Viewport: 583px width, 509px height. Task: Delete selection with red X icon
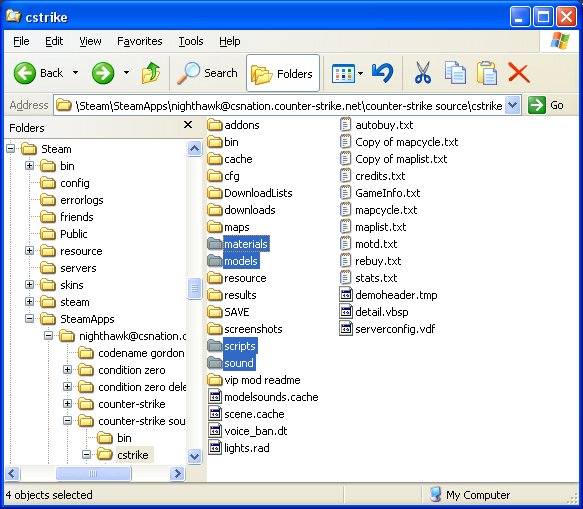(x=519, y=73)
